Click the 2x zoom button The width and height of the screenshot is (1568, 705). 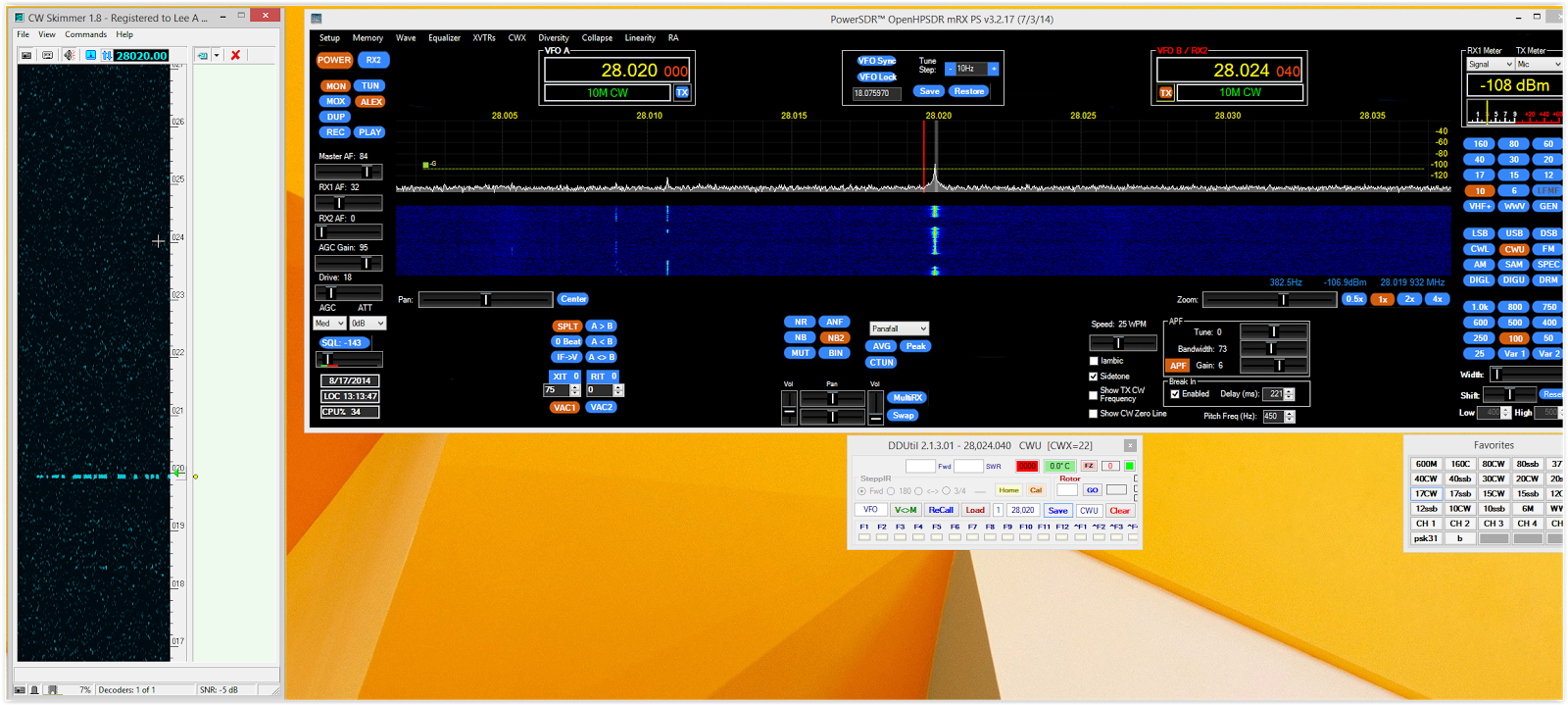coord(1409,299)
